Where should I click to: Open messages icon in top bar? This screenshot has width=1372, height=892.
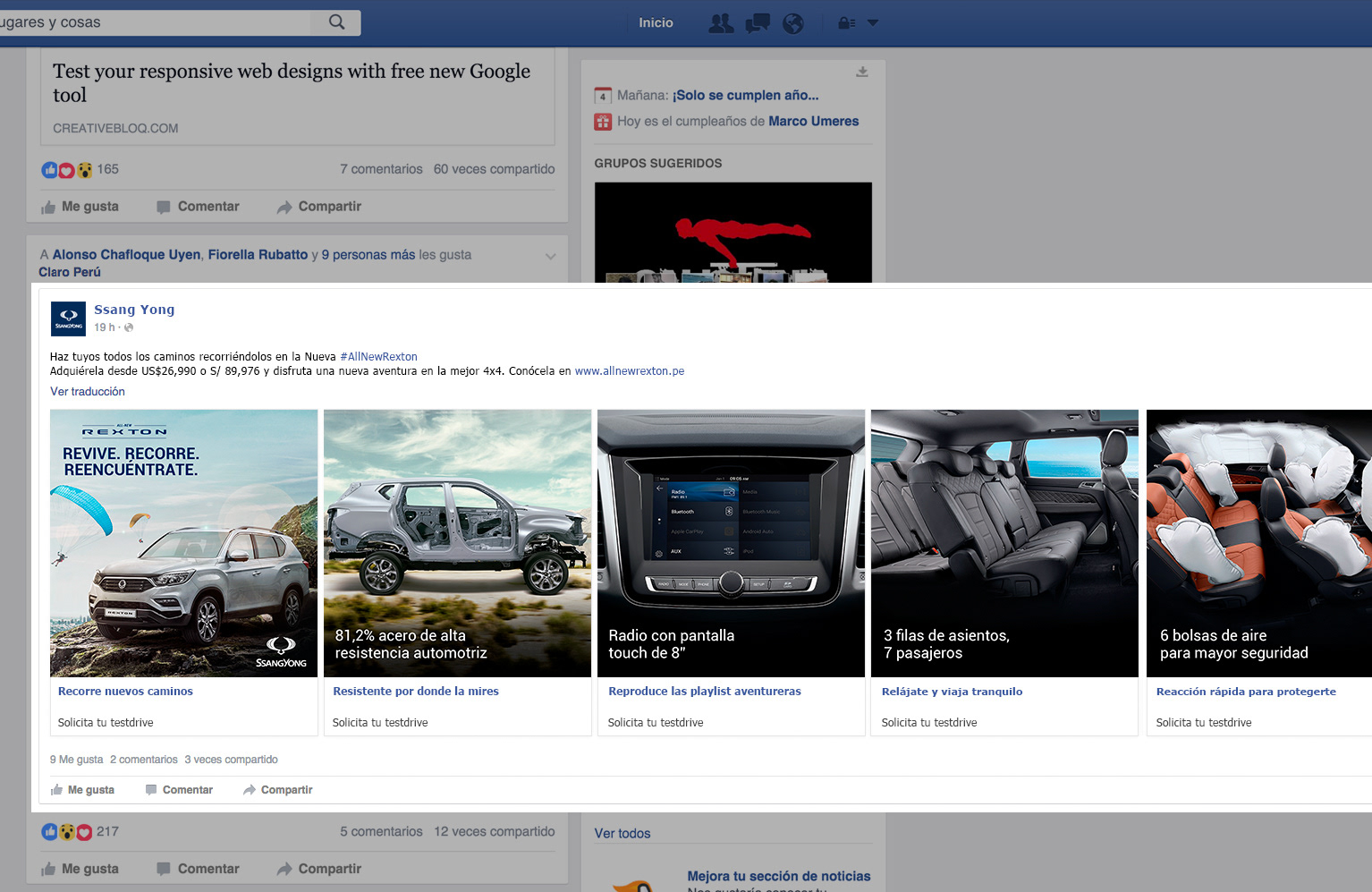pyautogui.click(x=758, y=23)
